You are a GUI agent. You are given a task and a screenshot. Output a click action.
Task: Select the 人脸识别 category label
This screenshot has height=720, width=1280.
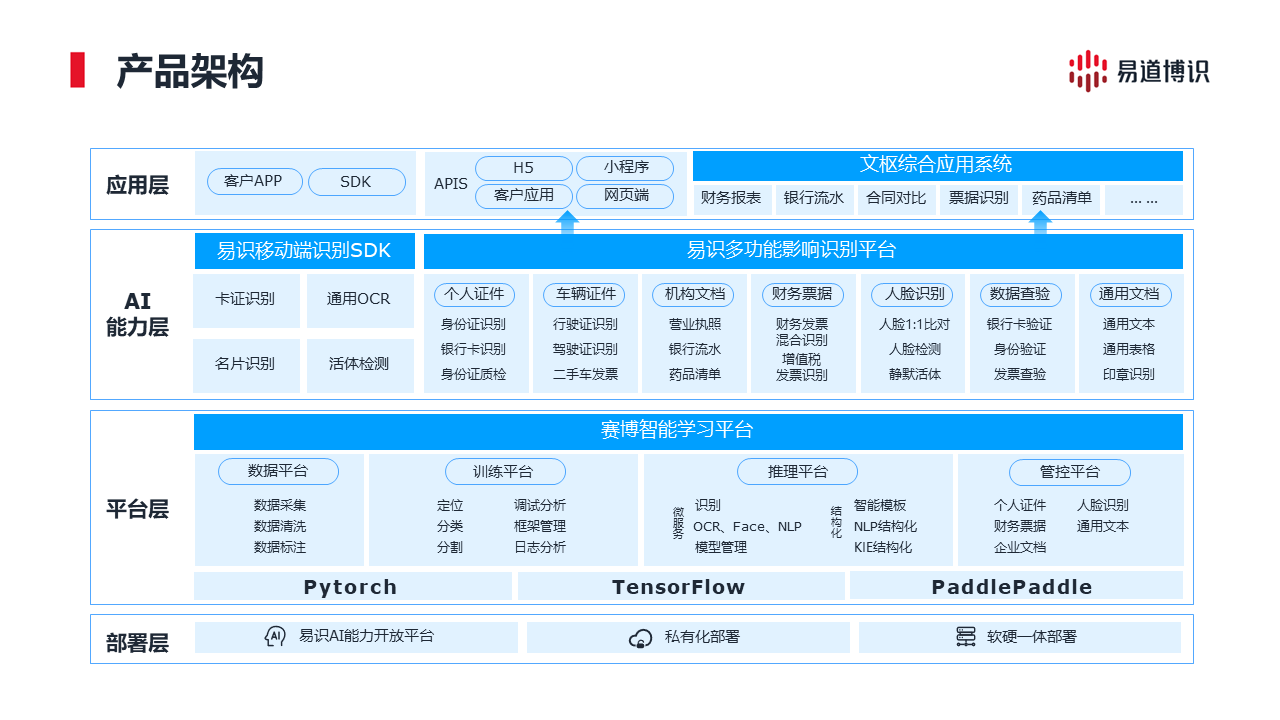tap(914, 294)
